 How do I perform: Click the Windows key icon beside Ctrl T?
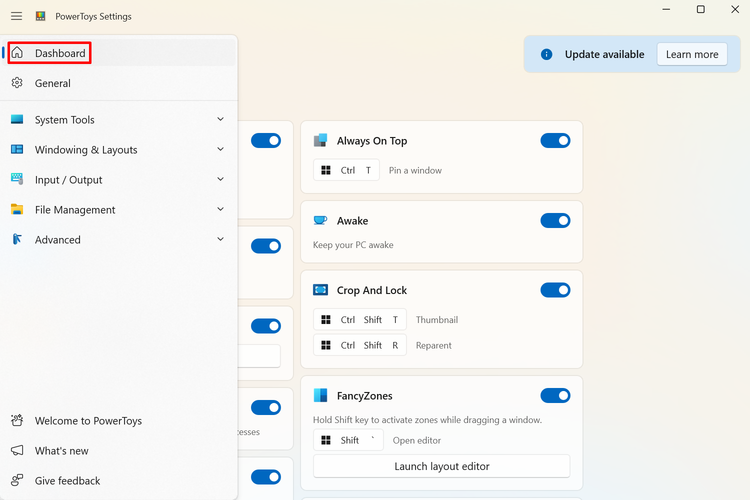click(326, 170)
